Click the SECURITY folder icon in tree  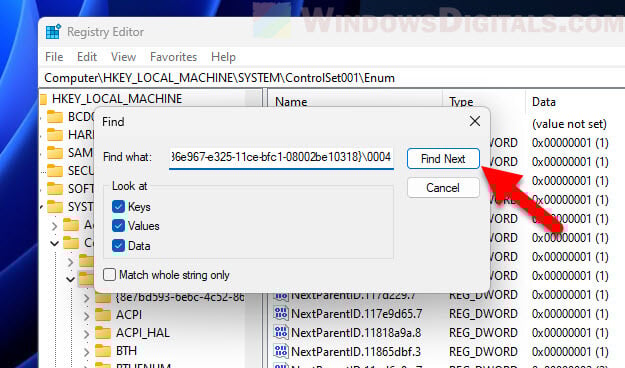[55, 171]
